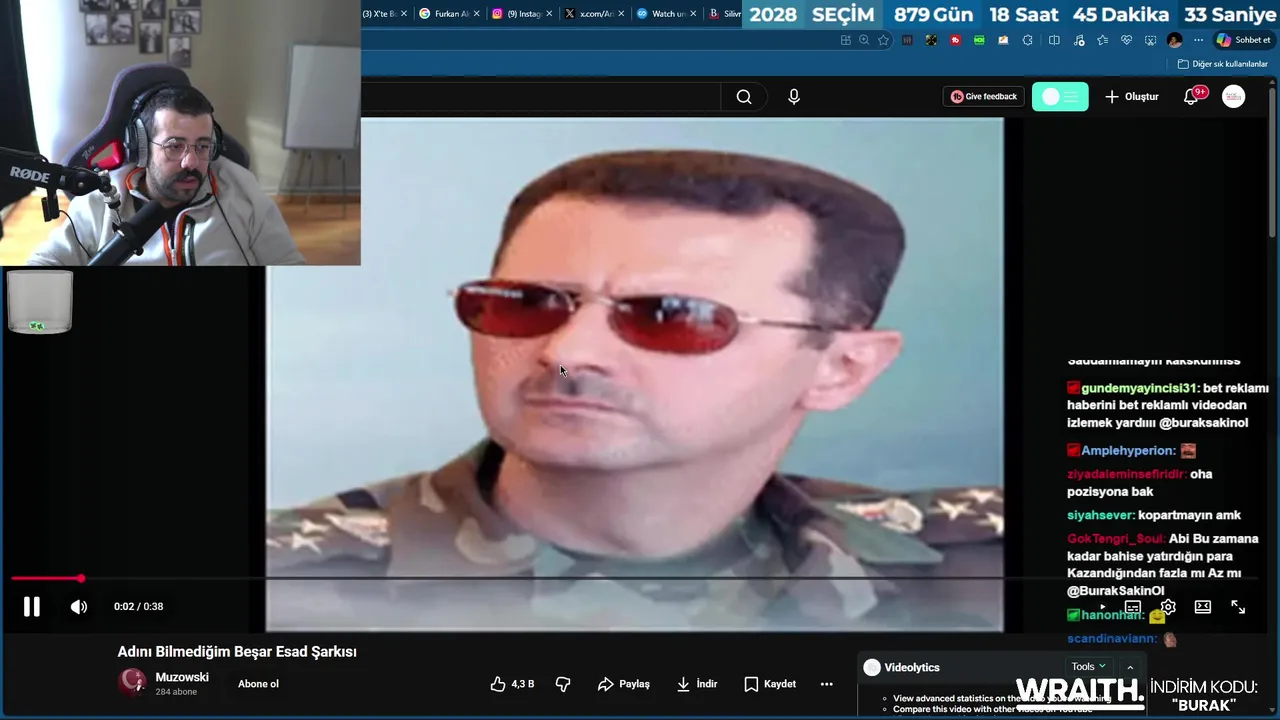Viewport: 1280px width, 720px height.
Task: Open the browser profile avatar
Action: coord(1174,40)
